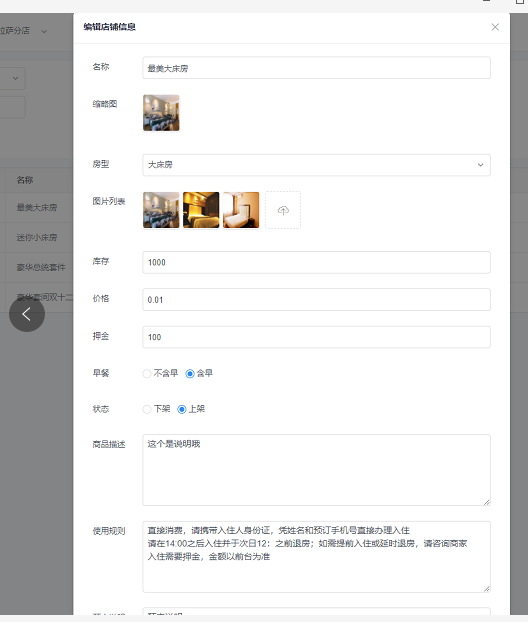528x622 pixels.
Task: Open the first image in 图片列表
Action: tap(161, 210)
